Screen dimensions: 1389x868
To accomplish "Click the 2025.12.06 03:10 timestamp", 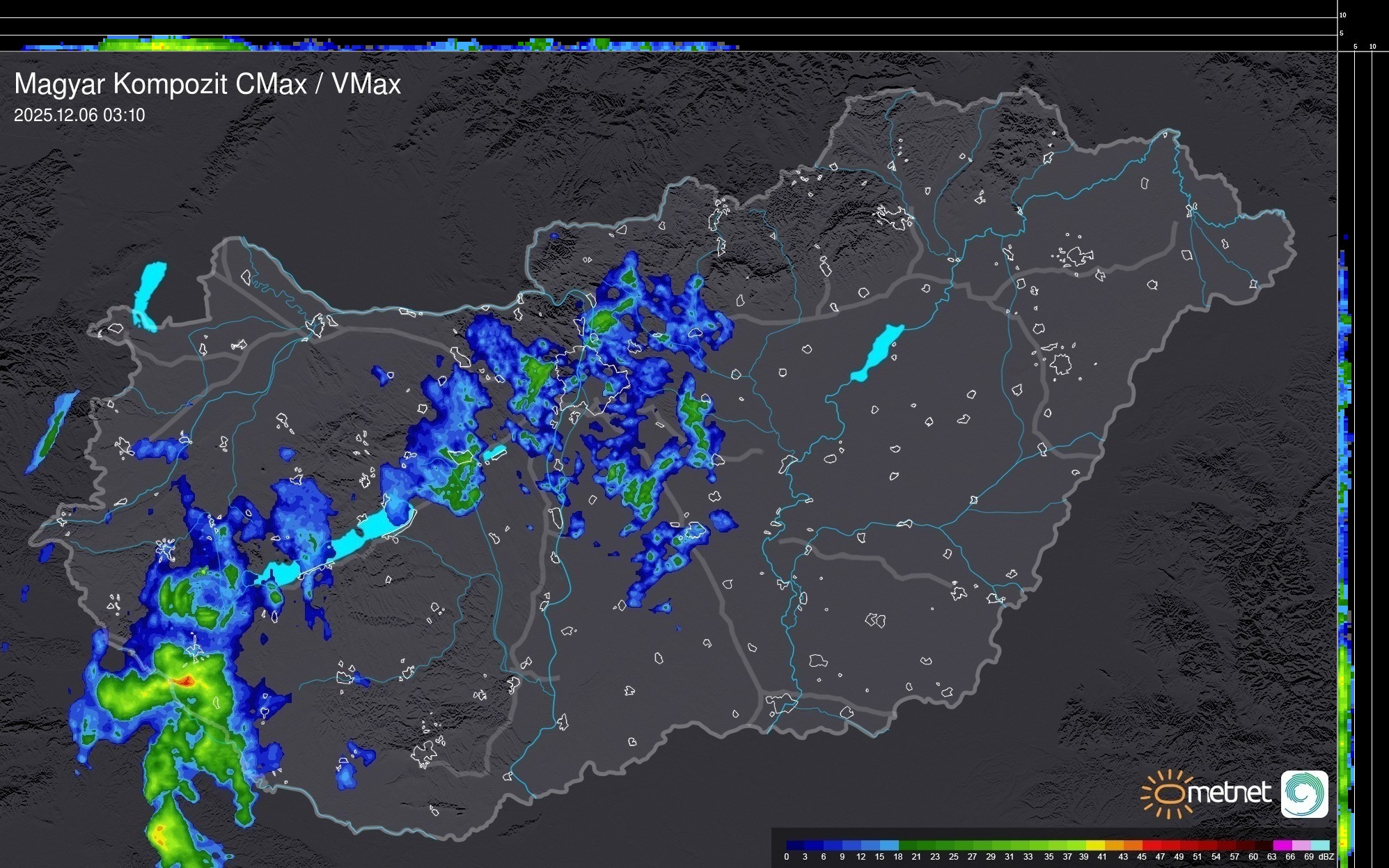I will click(79, 116).
